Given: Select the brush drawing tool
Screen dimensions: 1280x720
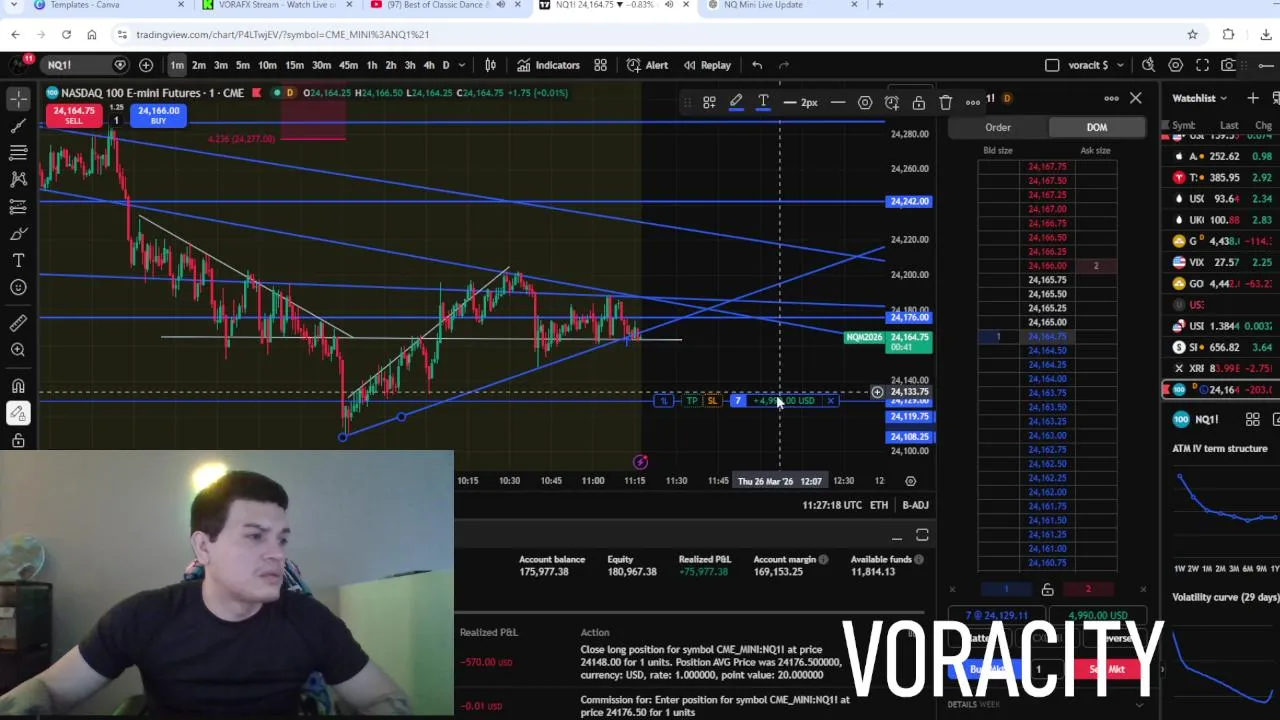Looking at the screenshot, I should click(x=18, y=233).
